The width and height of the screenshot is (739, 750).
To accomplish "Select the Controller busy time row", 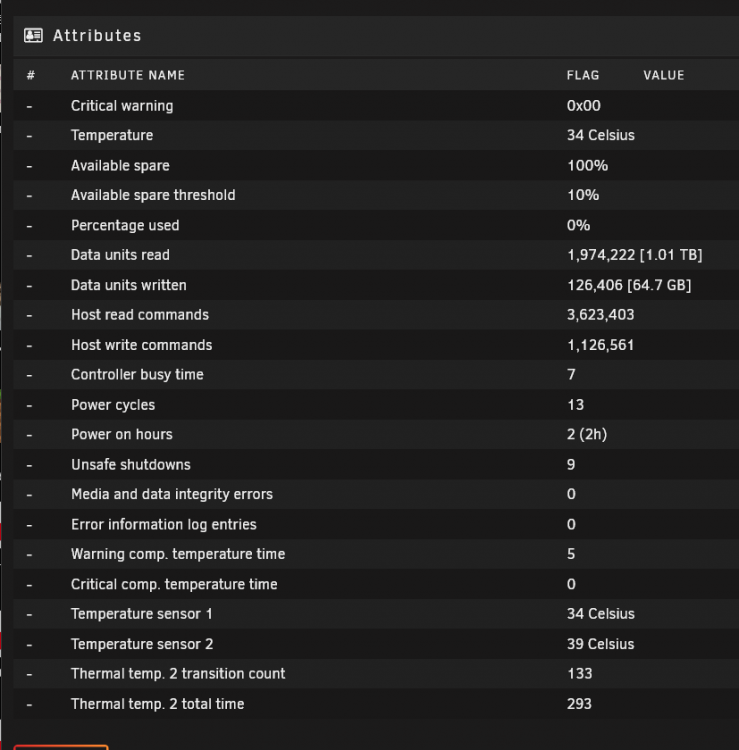I will [x=376, y=375].
